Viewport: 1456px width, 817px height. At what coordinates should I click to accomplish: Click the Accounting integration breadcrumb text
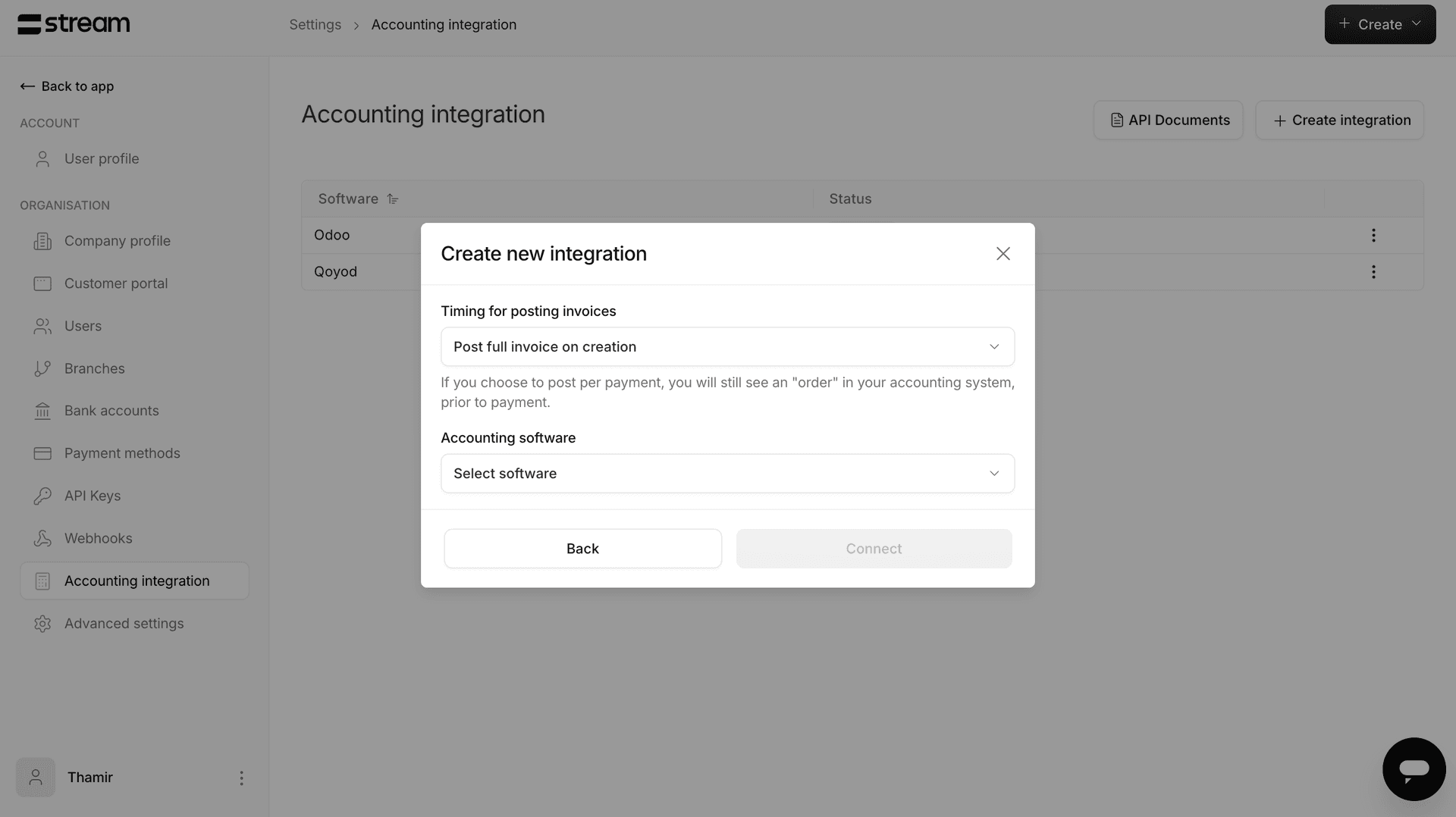[444, 25]
